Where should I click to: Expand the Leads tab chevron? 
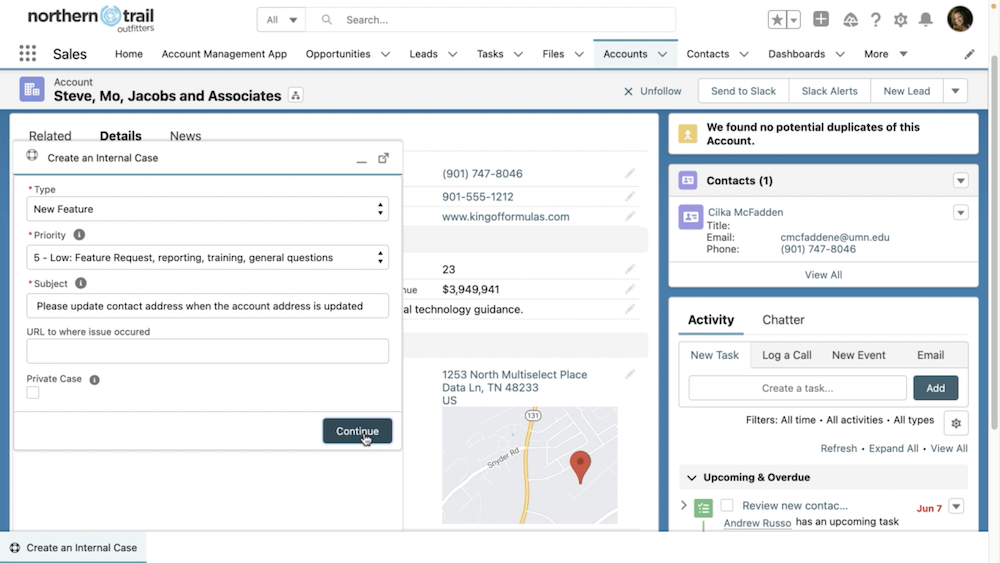pyautogui.click(x=452, y=54)
